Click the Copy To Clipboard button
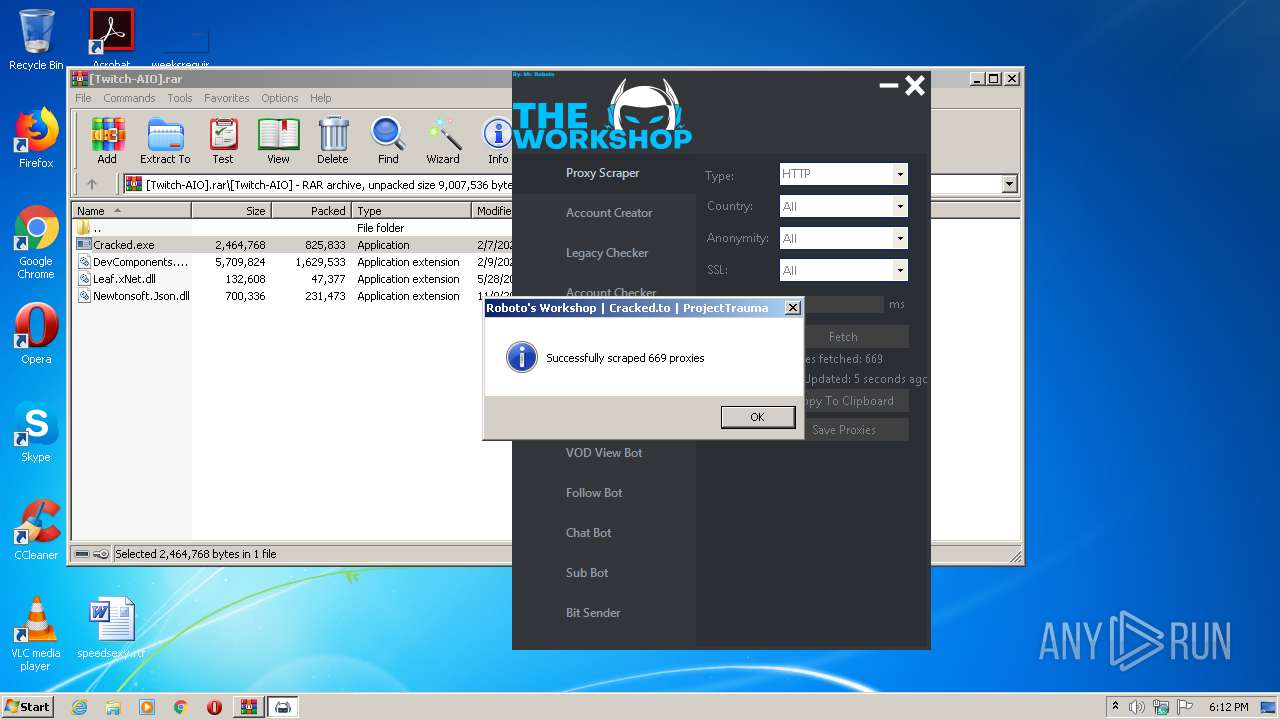 (x=855, y=401)
